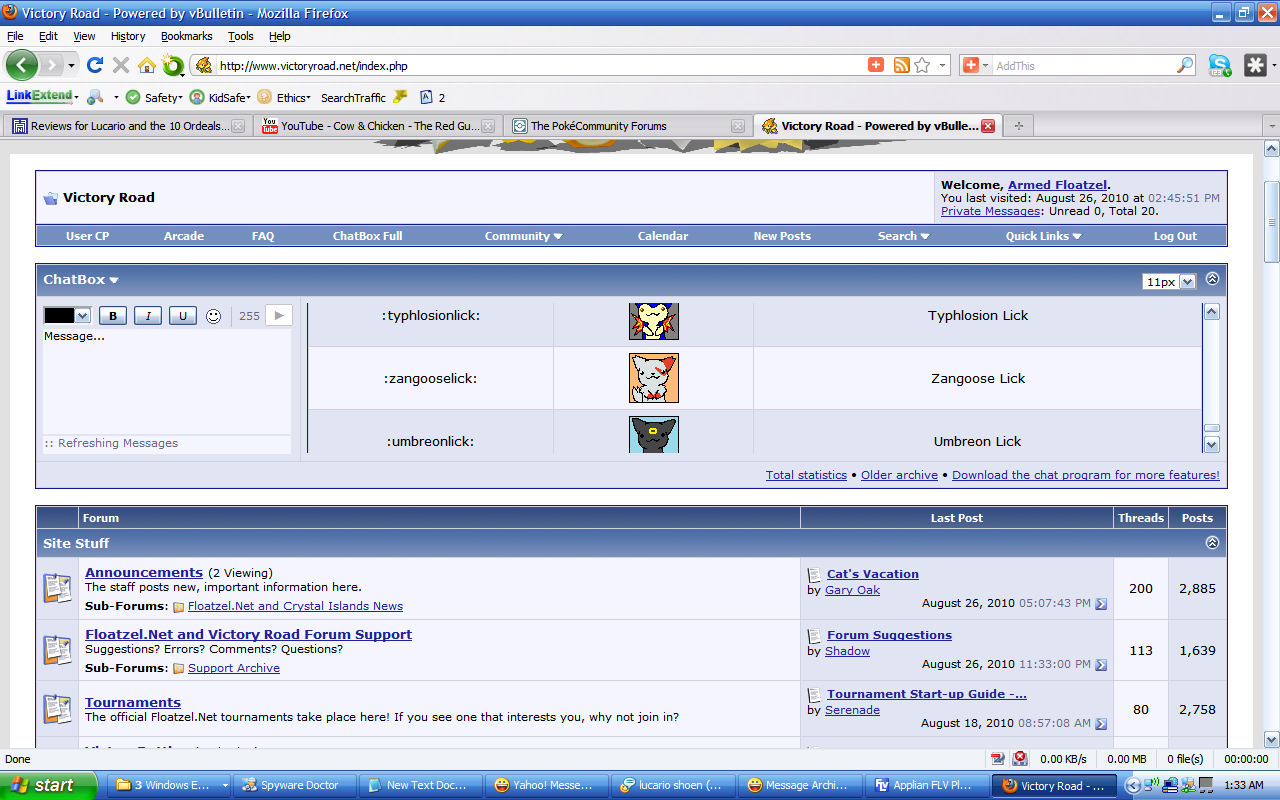Click Log Out in the navigation bar

[x=1174, y=236]
